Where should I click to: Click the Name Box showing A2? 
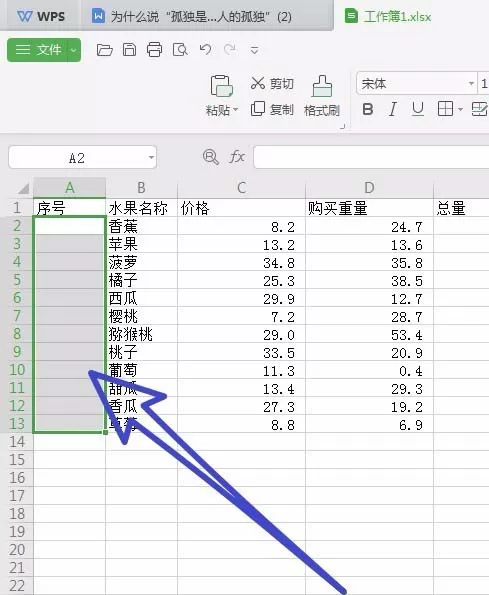pyautogui.click(x=77, y=157)
